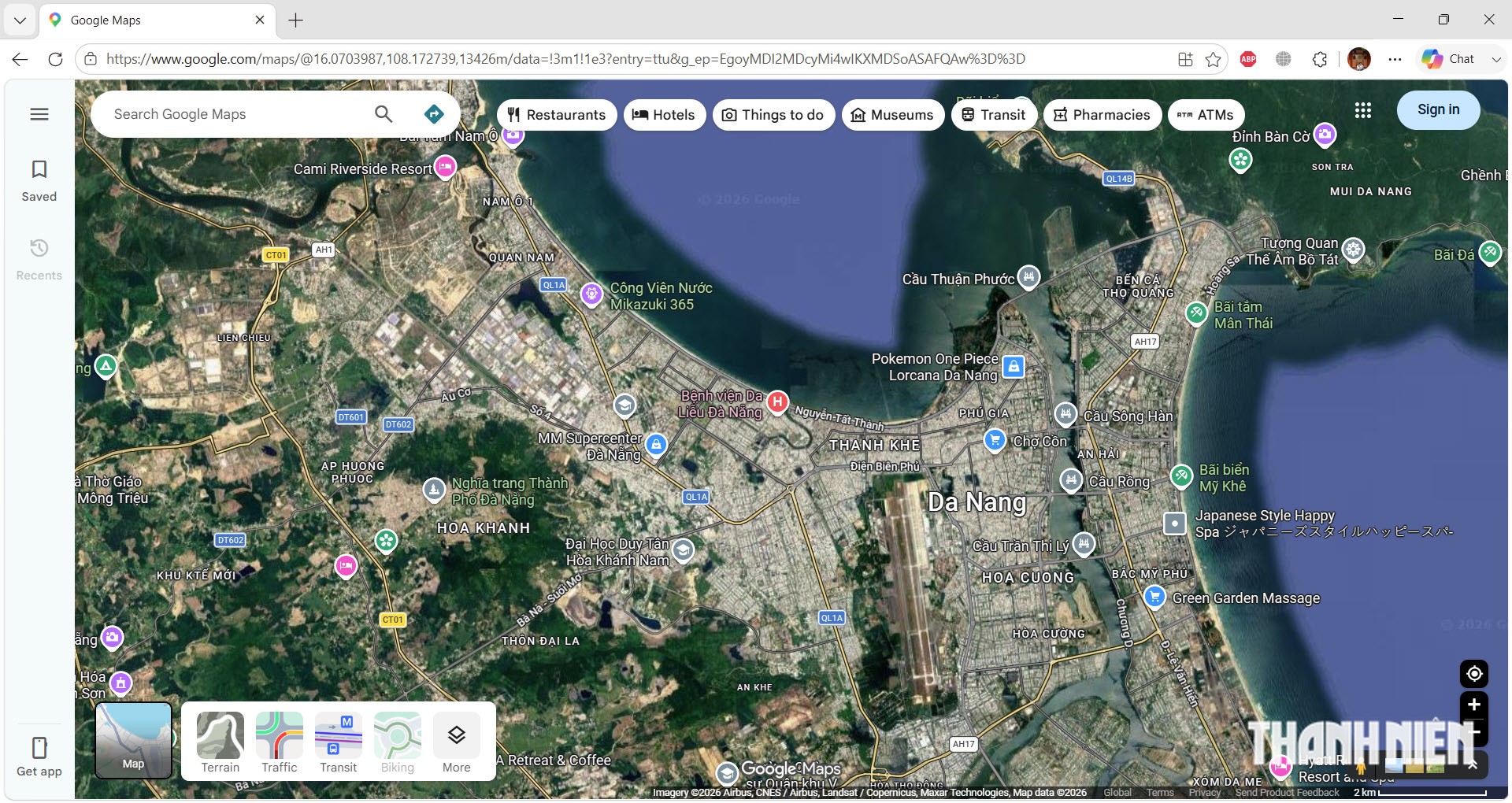Select the Công Viên Nước Mikazuki marker
The height and width of the screenshot is (803, 1512).
(x=591, y=294)
